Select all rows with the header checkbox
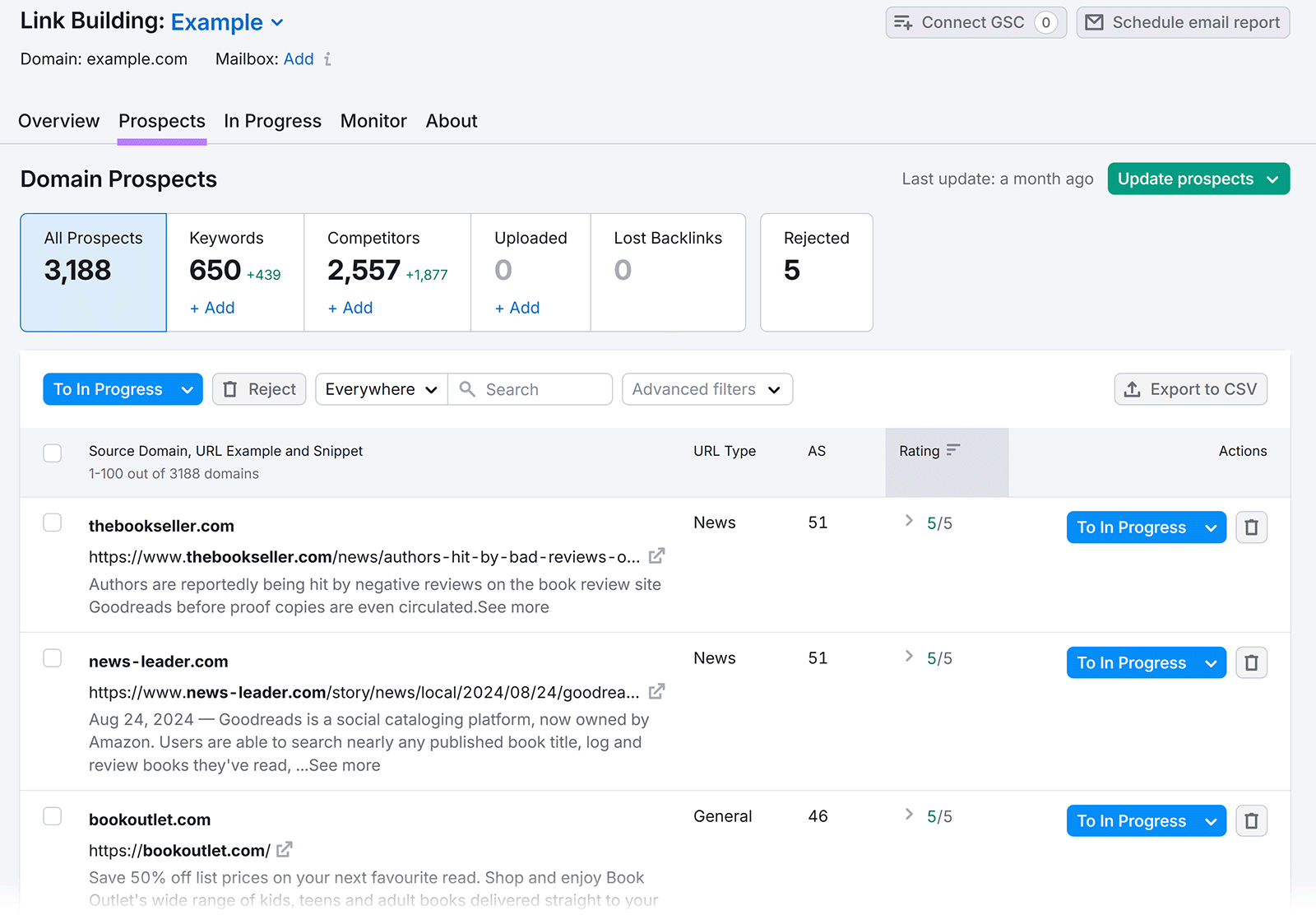 (52, 453)
